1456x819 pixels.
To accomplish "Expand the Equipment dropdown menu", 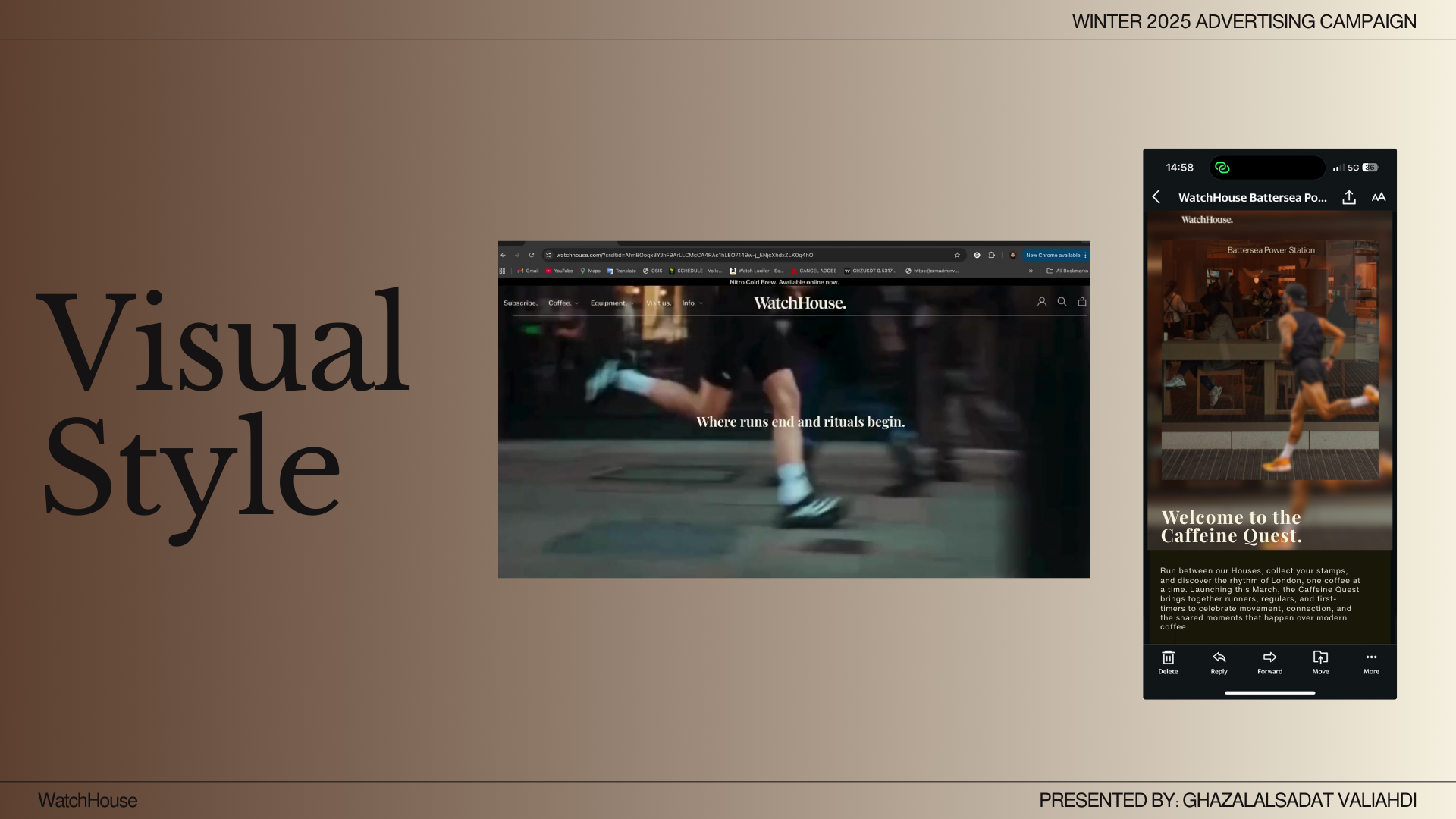I will (x=610, y=303).
